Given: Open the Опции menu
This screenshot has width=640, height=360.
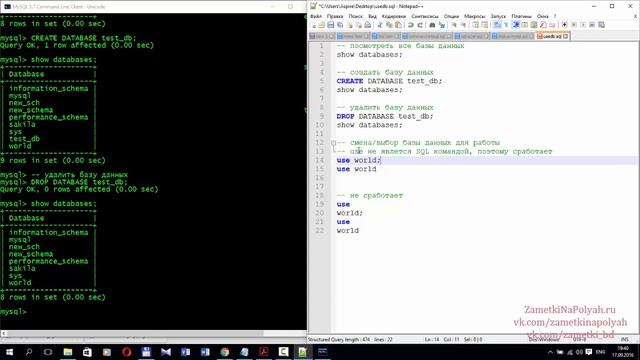Looking at the screenshot, I should [451, 16].
